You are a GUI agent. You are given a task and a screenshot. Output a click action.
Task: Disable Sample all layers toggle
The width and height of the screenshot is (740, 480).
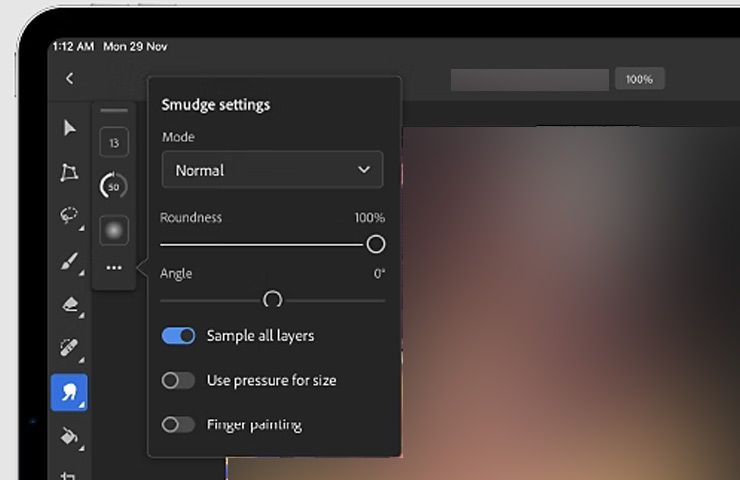pos(178,336)
